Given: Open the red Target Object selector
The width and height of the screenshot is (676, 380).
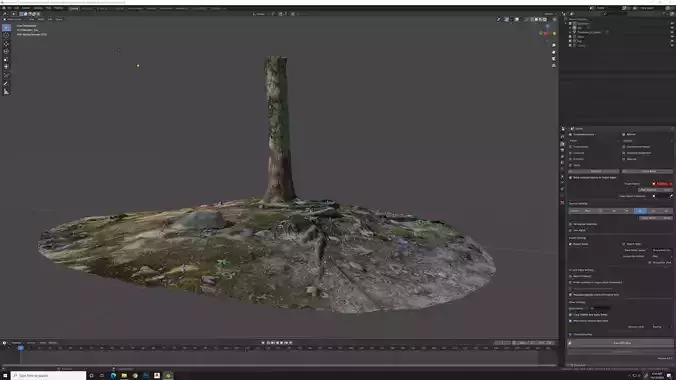Looking at the screenshot, I should point(662,184).
